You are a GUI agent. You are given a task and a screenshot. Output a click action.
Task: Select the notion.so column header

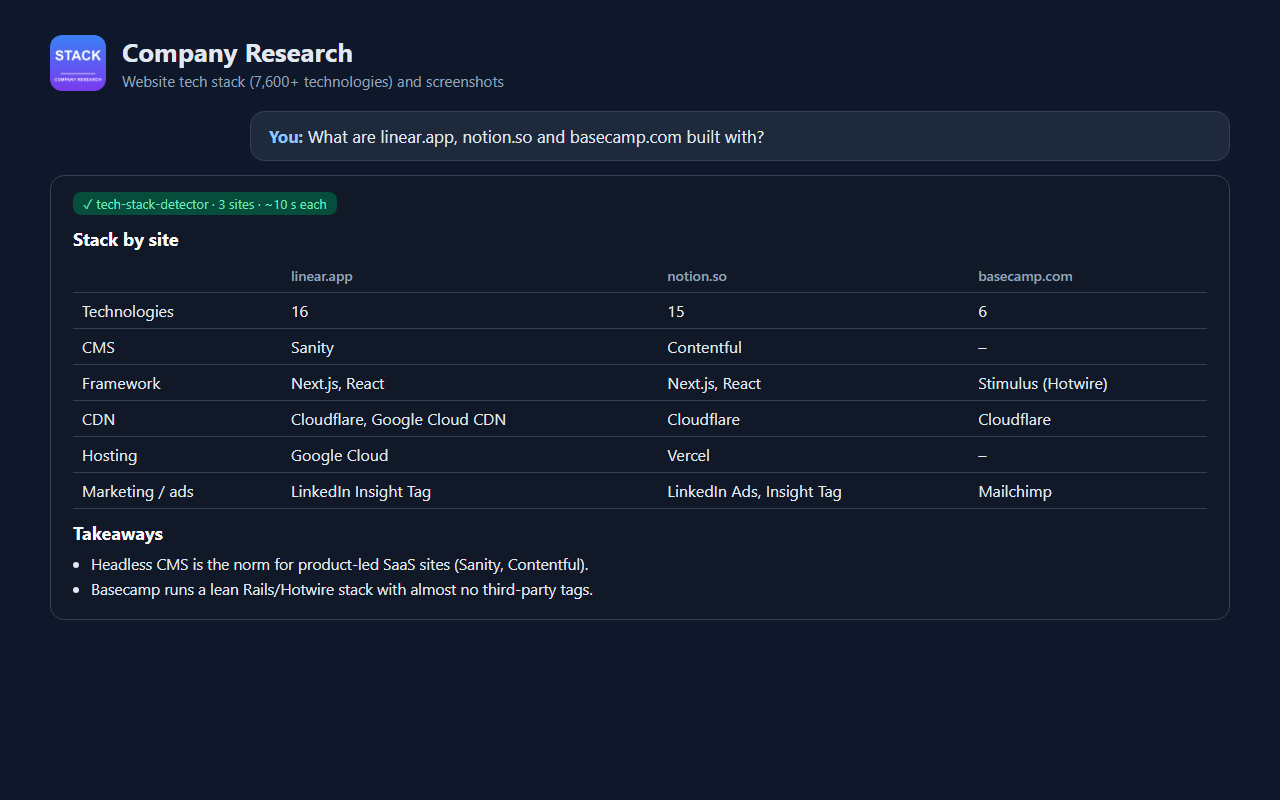click(697, 276)
